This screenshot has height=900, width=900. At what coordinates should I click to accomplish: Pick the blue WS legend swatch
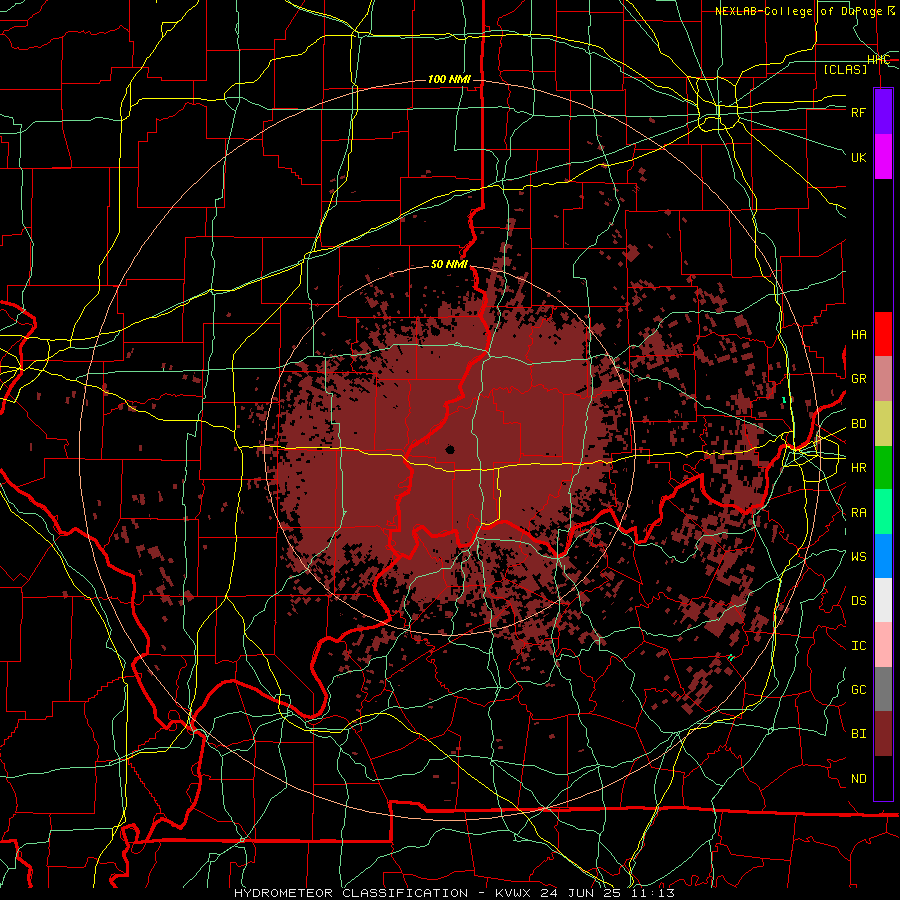(x=883, y=556)
